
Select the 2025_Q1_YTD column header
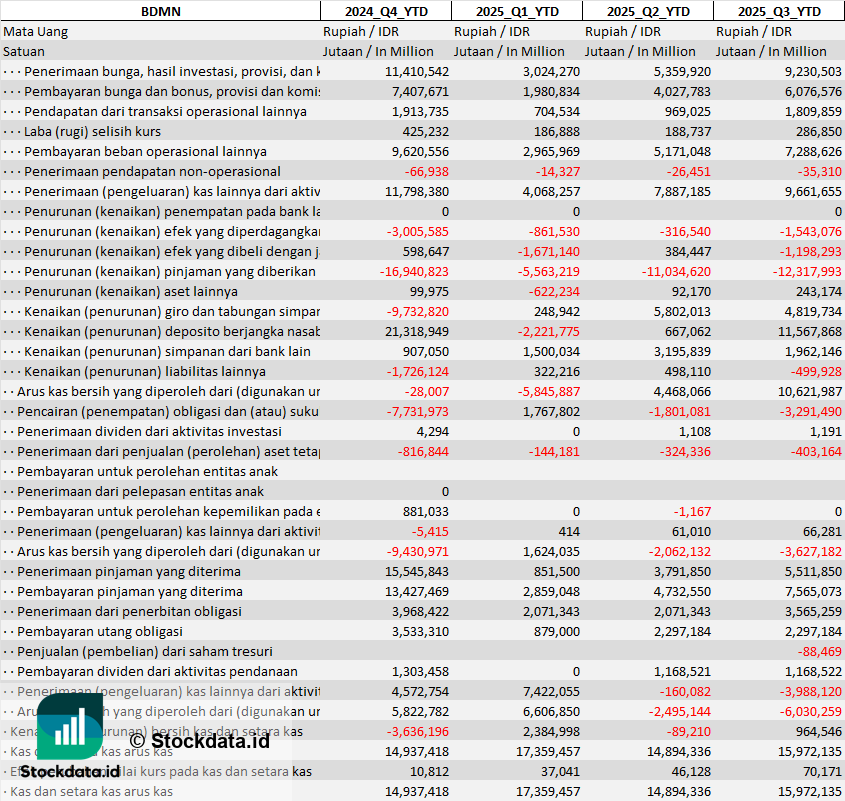[x=517, y=11]
